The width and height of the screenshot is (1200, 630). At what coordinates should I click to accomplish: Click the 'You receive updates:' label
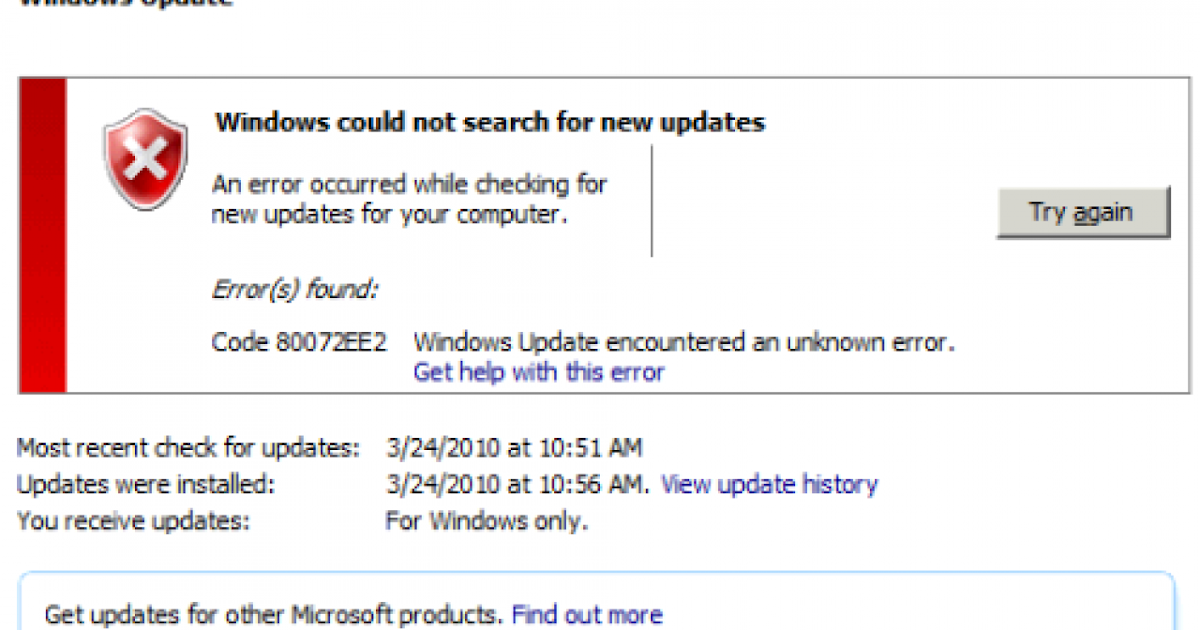coord(133,521)
